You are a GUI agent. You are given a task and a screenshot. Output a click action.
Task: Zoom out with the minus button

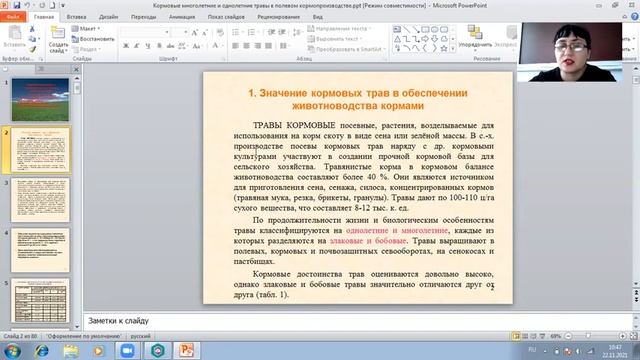568,336
